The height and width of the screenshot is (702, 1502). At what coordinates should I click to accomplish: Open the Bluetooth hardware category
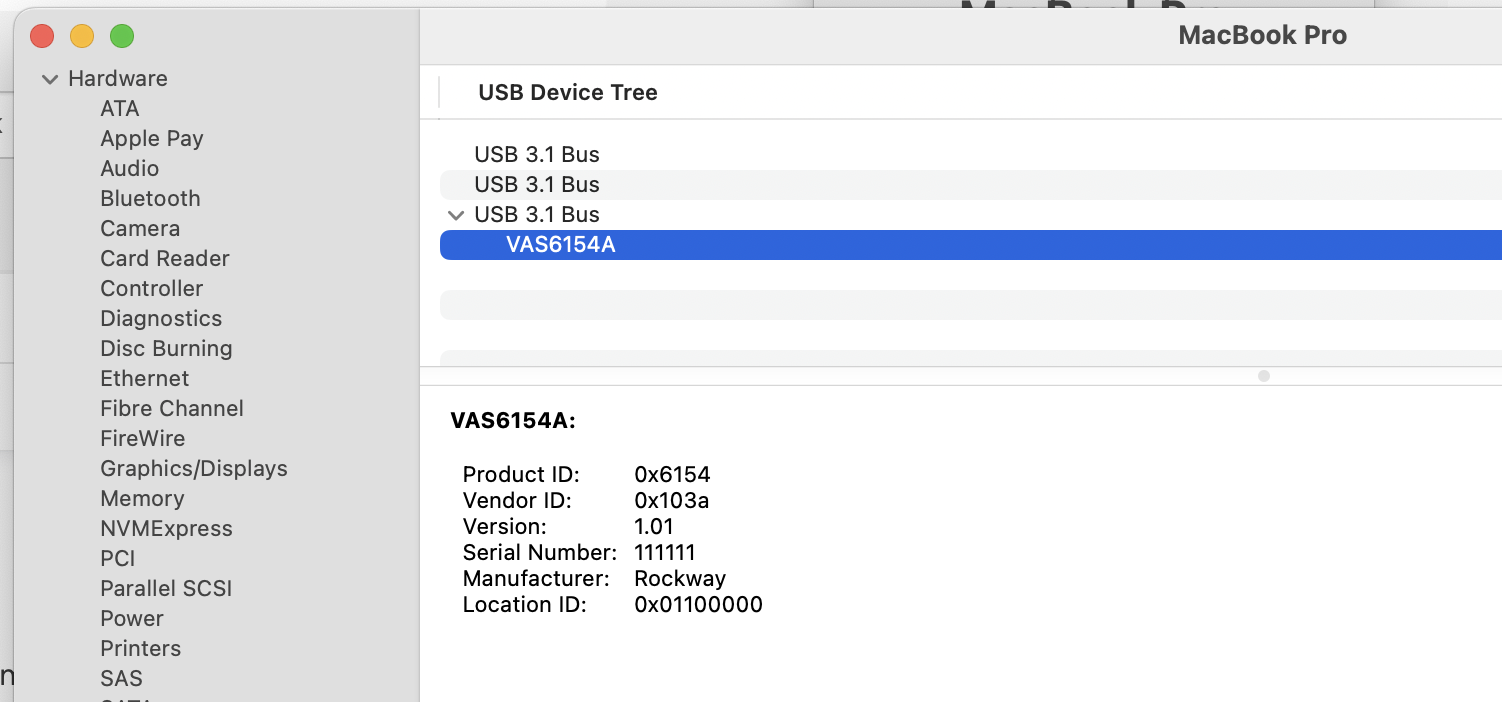(x=150, y=199)
